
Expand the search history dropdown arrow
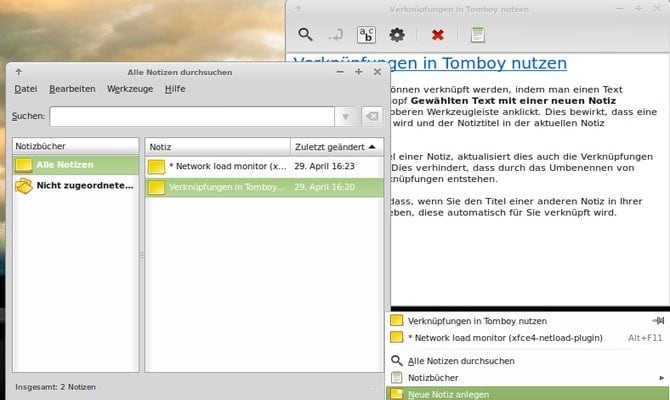click(x=345, y=116)
